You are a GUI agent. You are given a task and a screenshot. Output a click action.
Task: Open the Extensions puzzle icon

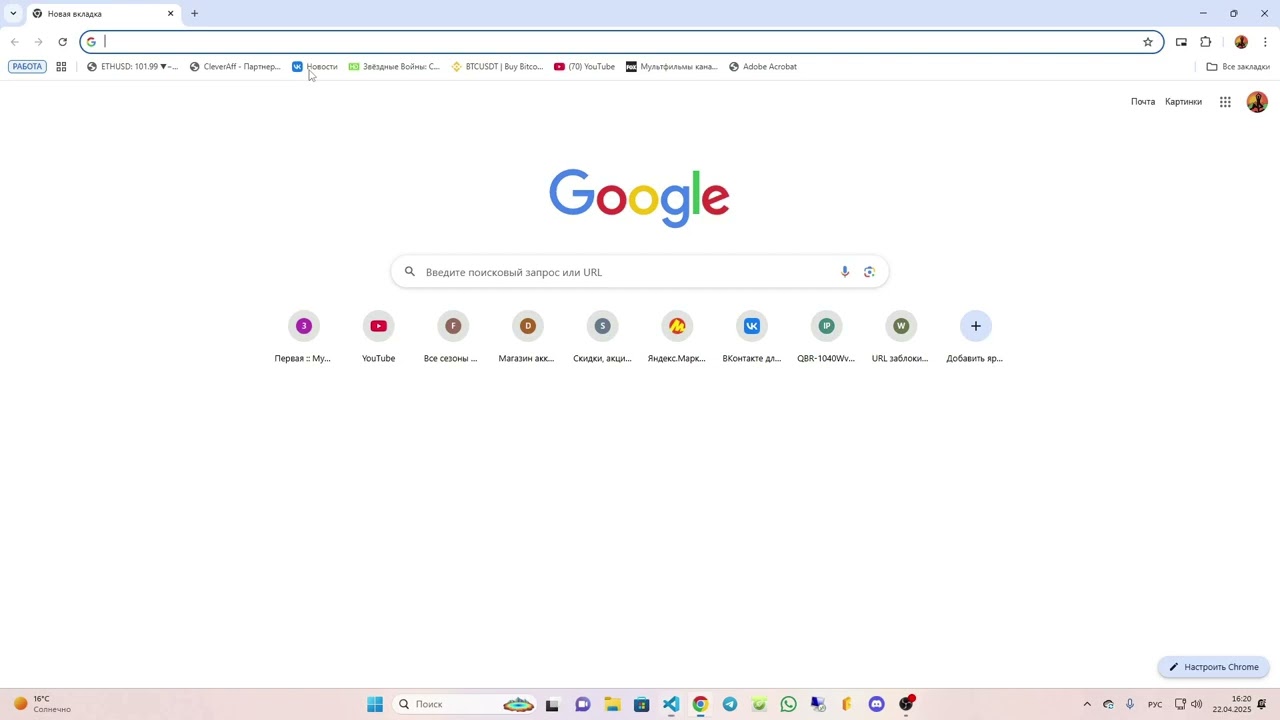(x=1206, y=42)
